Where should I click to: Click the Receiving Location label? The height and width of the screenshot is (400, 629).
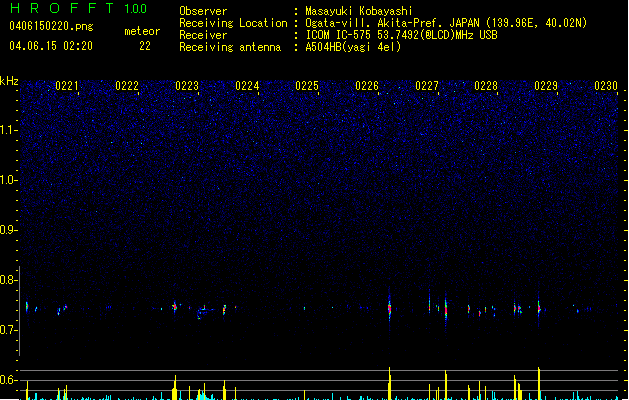233,23
